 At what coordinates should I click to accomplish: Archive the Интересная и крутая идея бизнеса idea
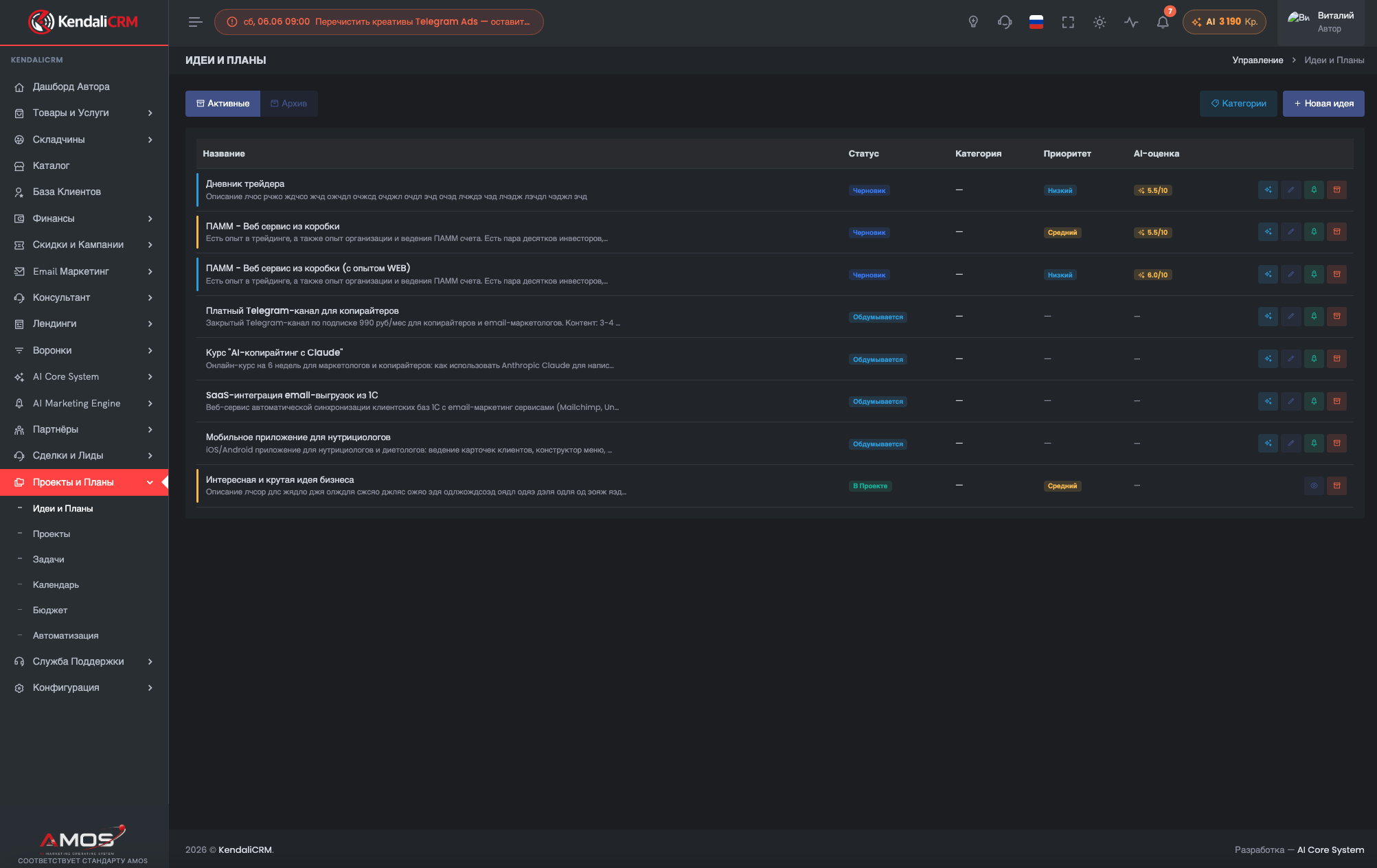click(1336, 486)
